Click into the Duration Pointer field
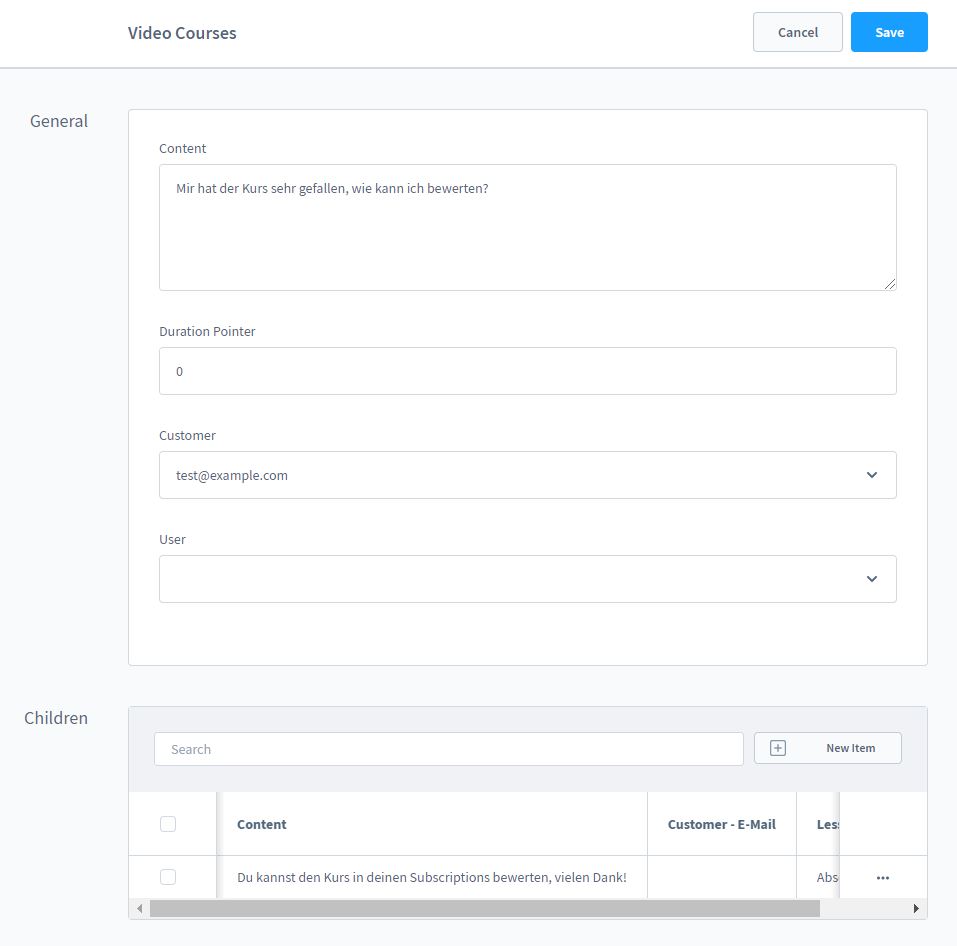 [x=527, y=371]
